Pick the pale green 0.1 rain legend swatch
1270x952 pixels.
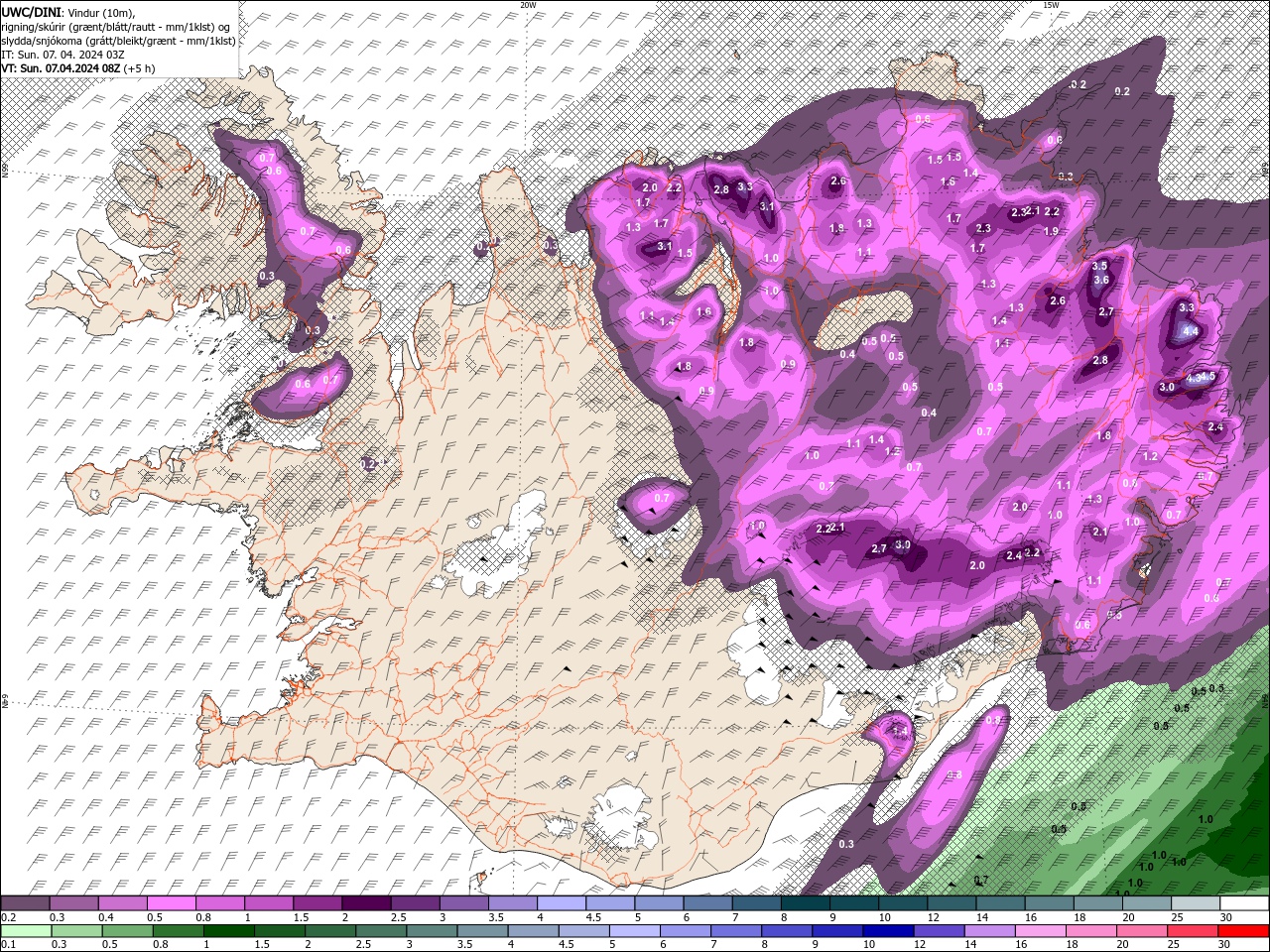pos(26,931)
